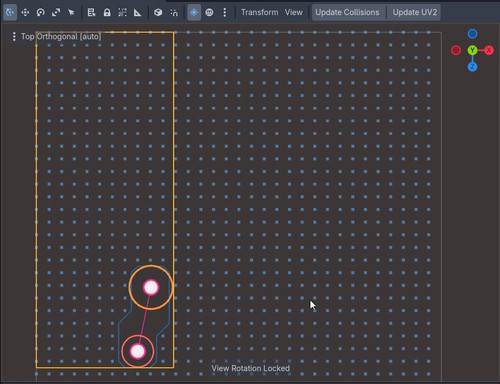Select the upper white path point handle
Viewport: 500px width, 384px height.
(x=151, y=287)
